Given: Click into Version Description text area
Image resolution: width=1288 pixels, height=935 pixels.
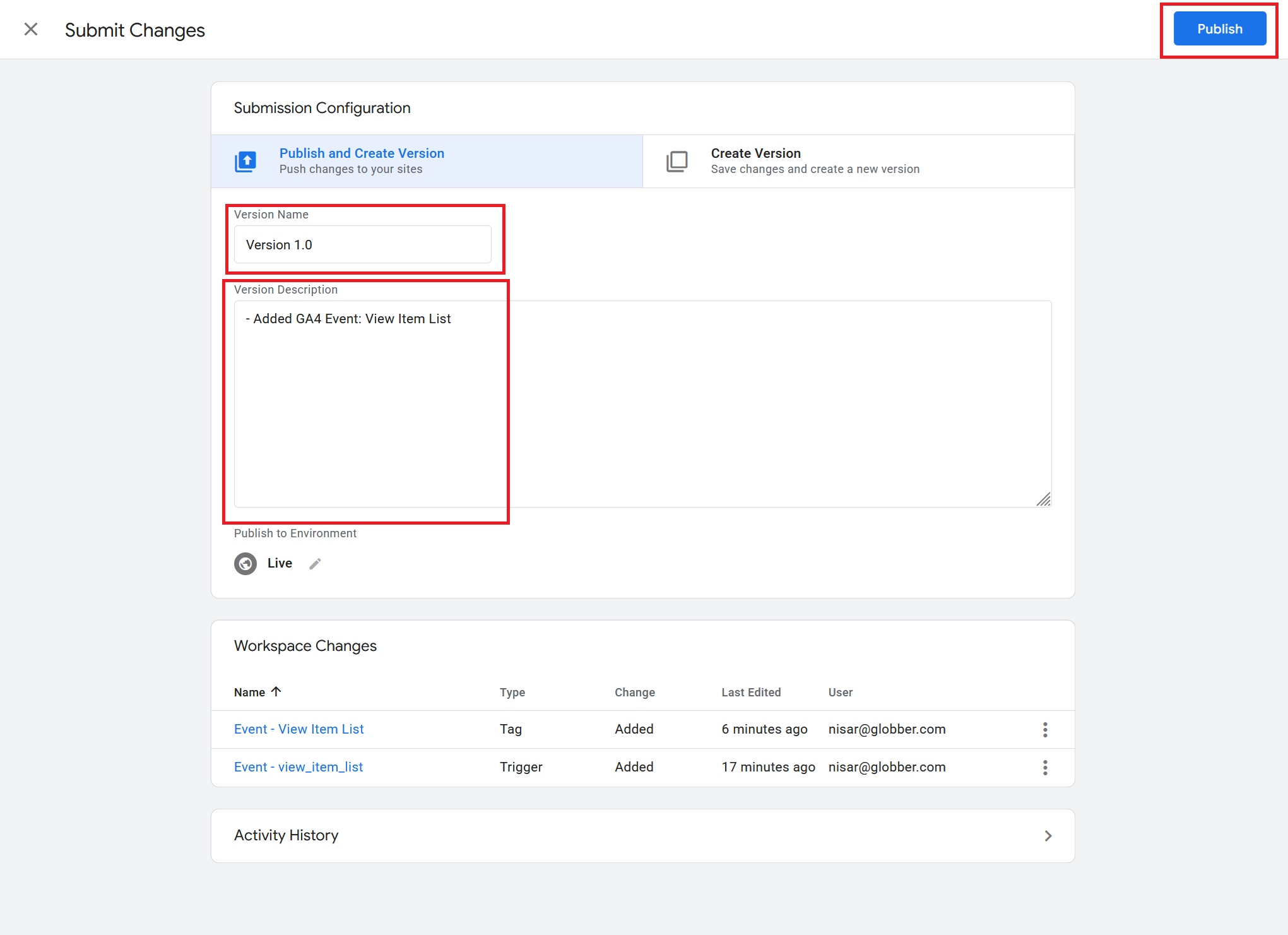Looking at the screenshot, I should click(x=642, y=404).
